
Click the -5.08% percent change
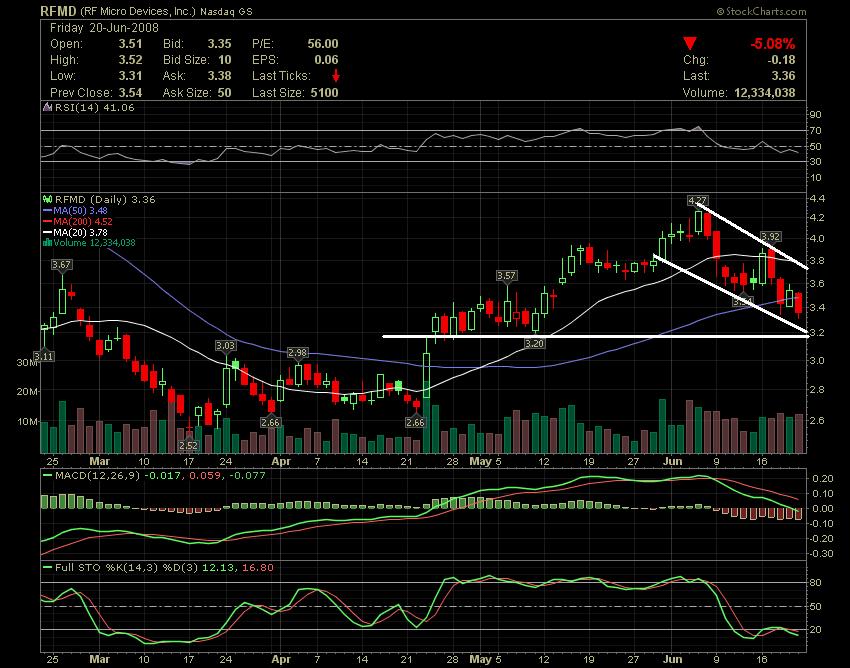(773, 43)
